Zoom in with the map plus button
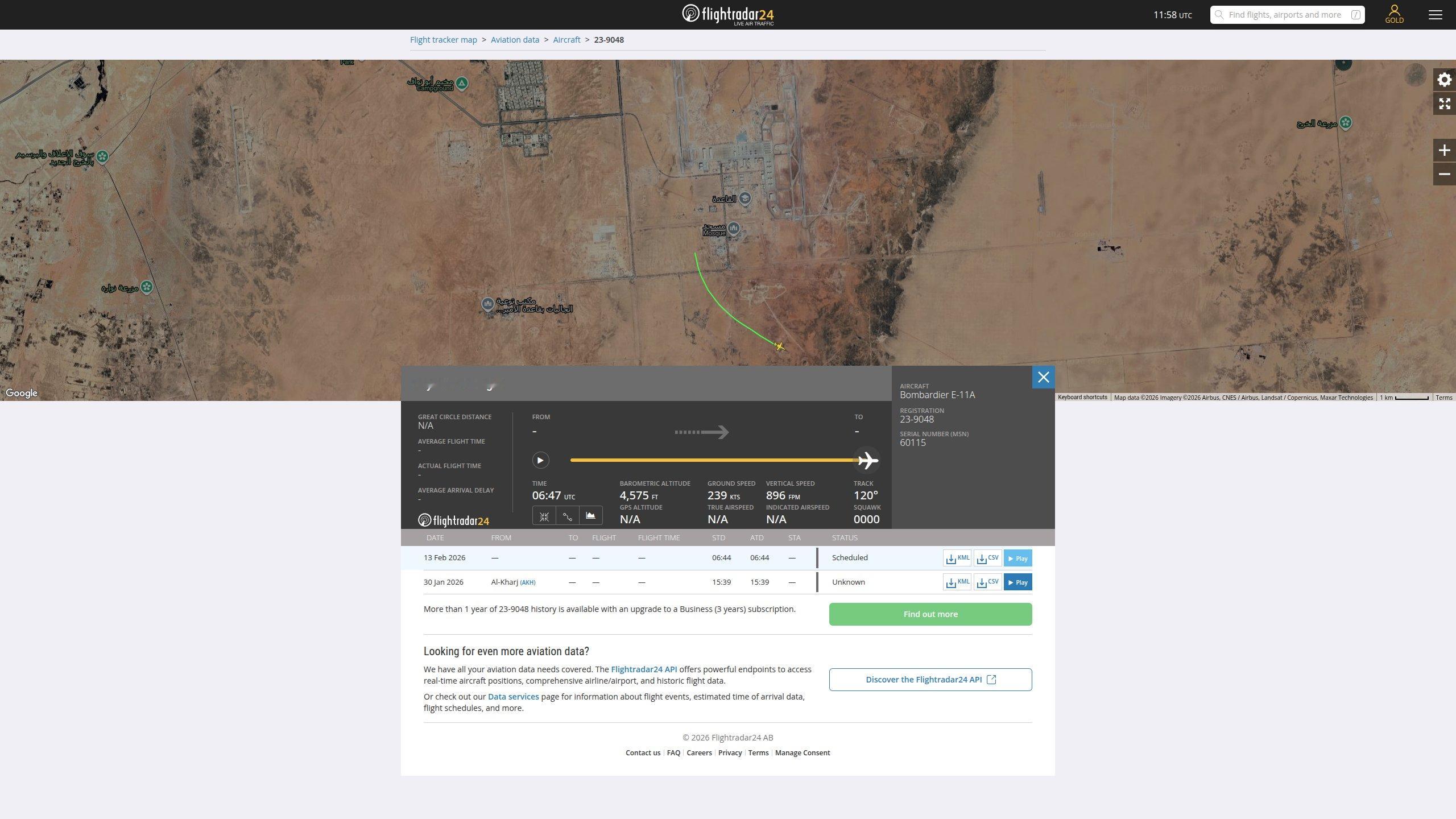Screen dimensions: 1456x819 (x=1444, y=150)
